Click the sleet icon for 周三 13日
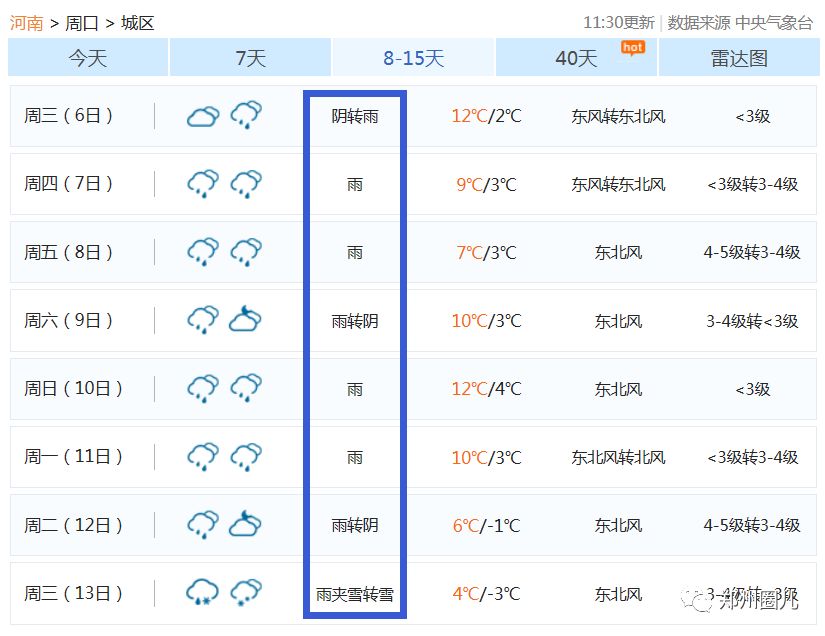 click(203, 592)
